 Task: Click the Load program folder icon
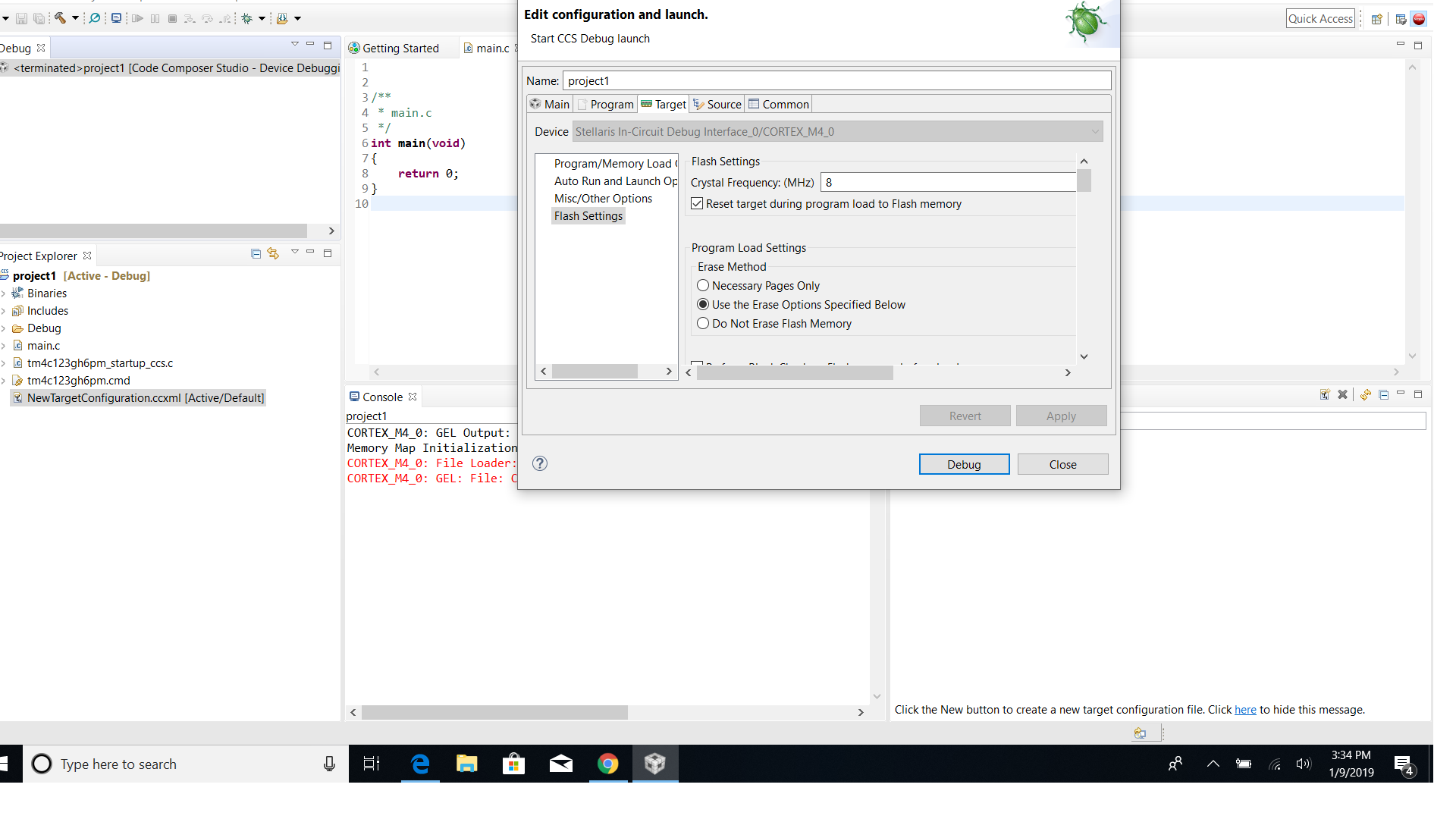coord(282,18)
